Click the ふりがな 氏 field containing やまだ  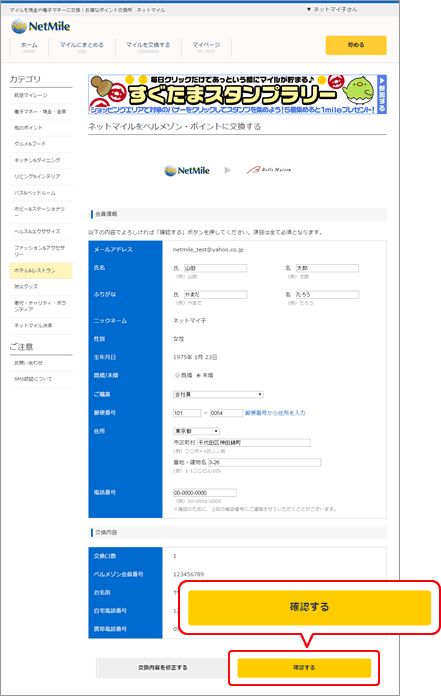(x=216, y=295)
